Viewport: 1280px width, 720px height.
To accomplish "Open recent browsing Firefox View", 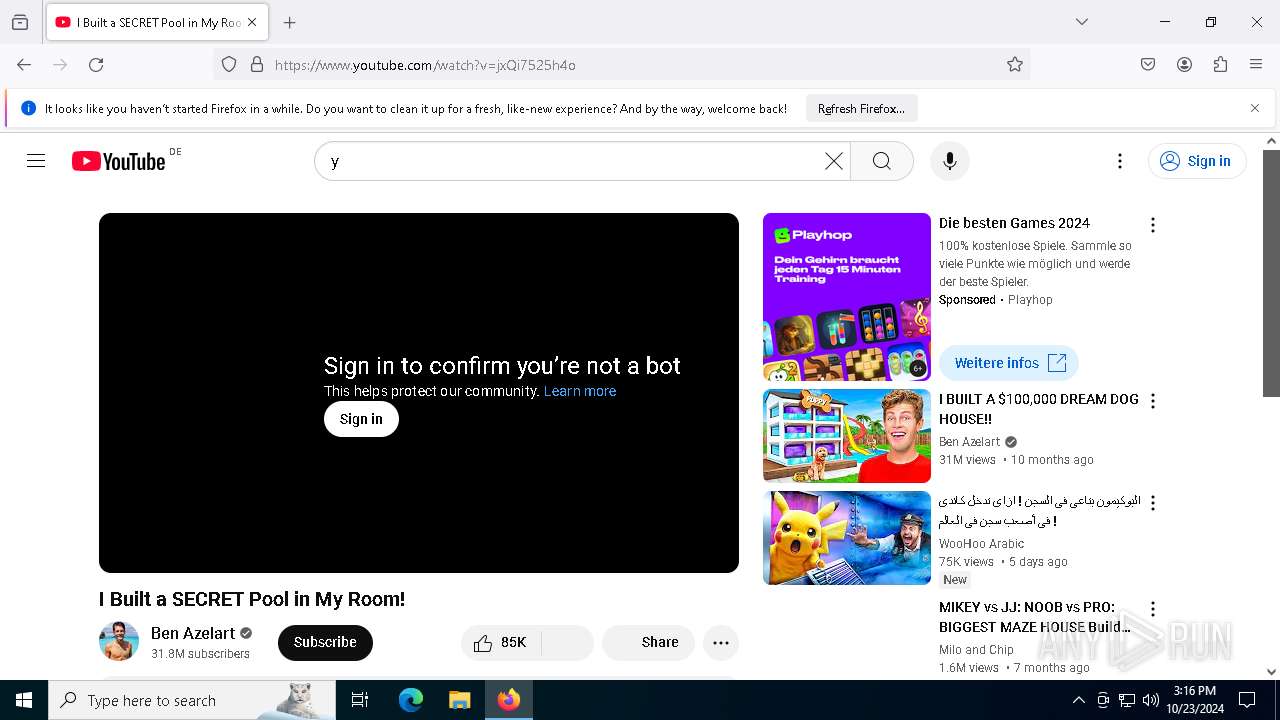I will tap(20, 22).
